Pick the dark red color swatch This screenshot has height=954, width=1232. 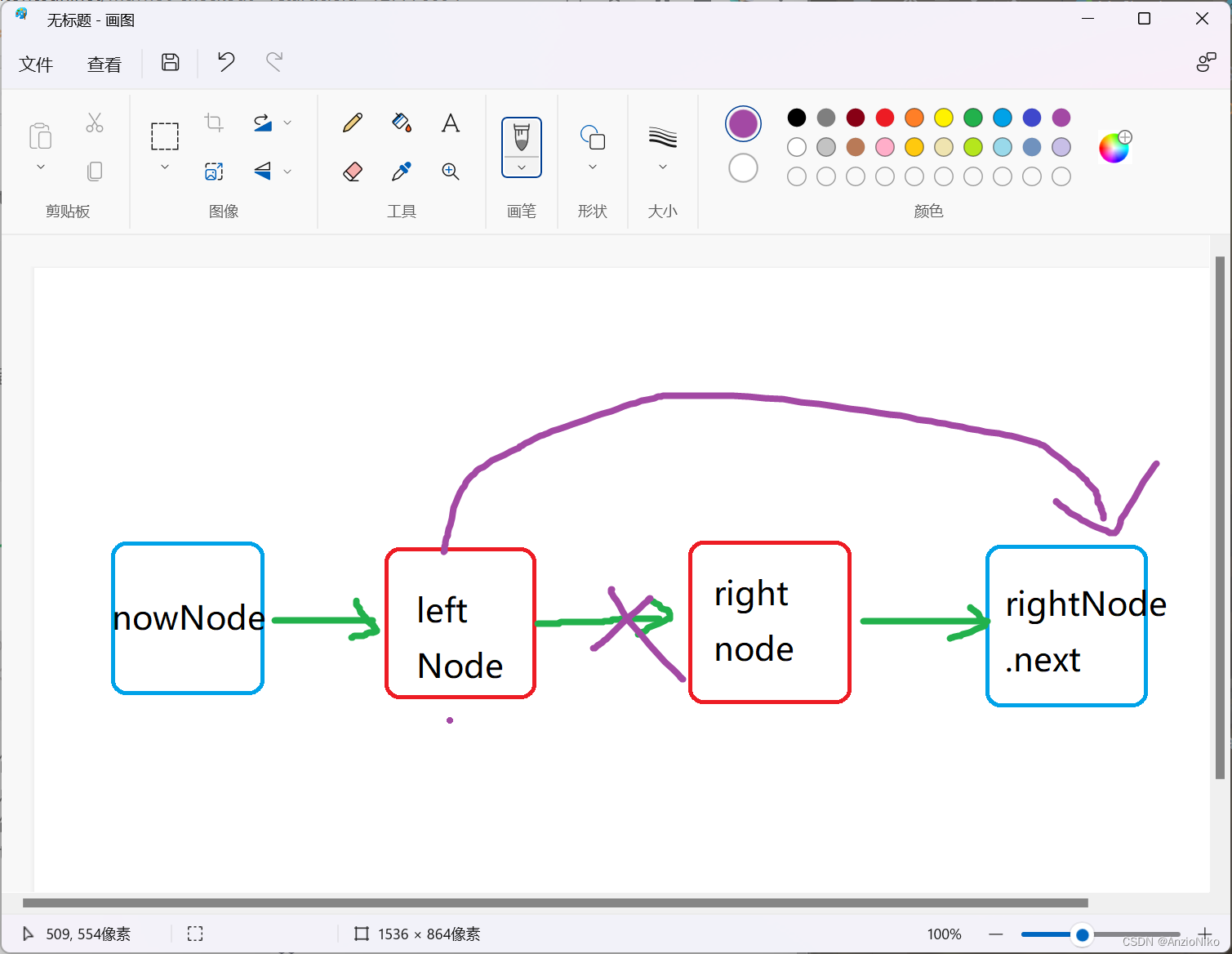click(856, 118)
